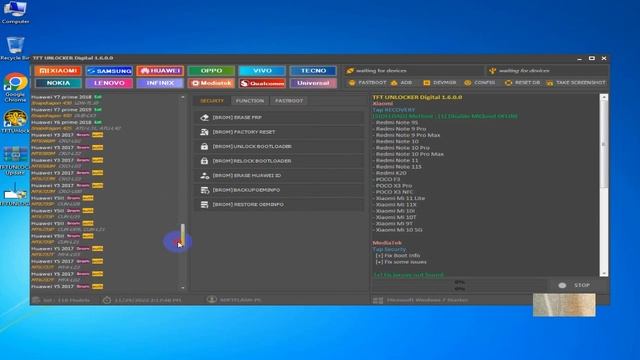Image resolution: width=640 pixels, height=360 pixels.
Task: Open Computer desktop icon
Action: 15,13
